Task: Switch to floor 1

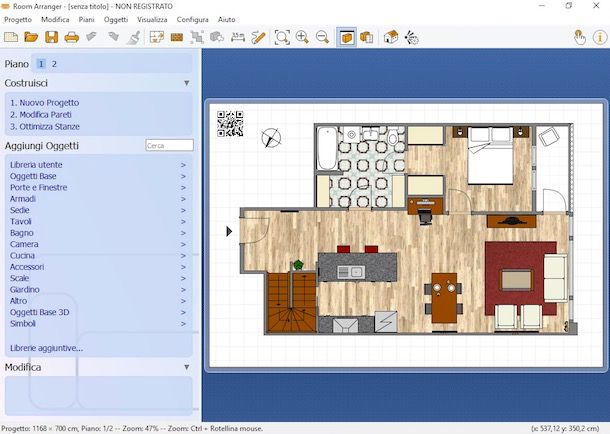Action: (41, 64)
